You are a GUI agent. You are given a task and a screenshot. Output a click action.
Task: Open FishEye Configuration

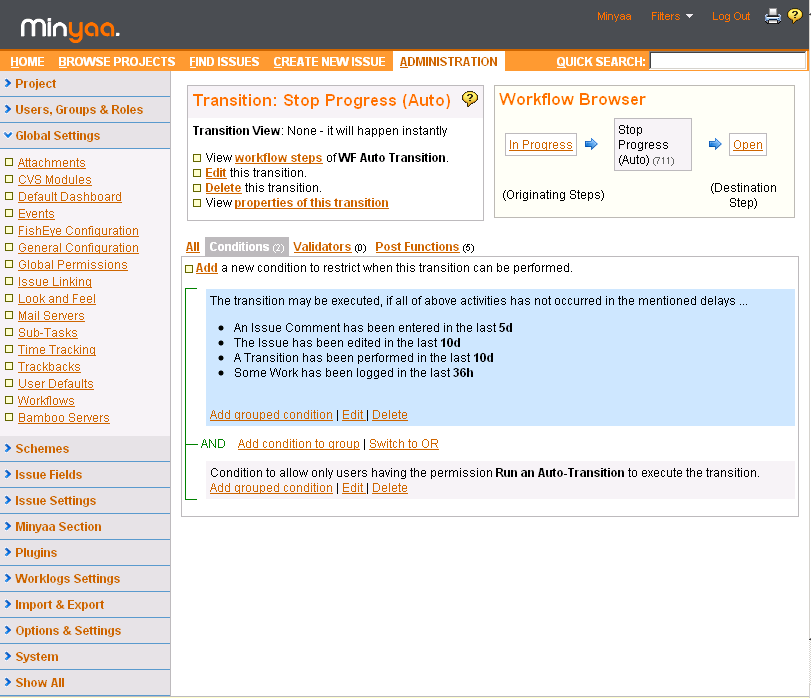click(x=79, y=231)
